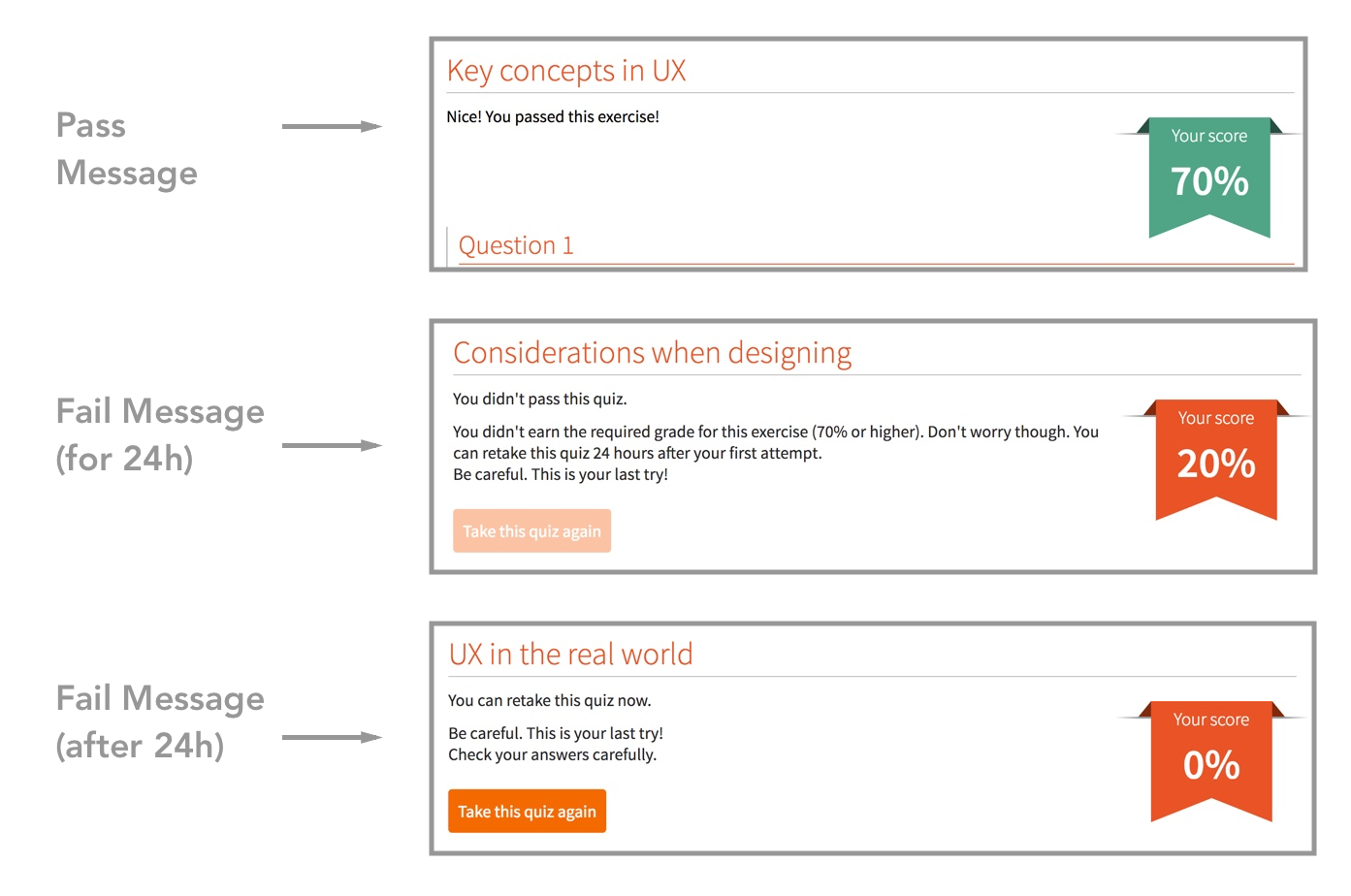Click the orange 'Take this quiz again' button
This screenshot has height=896, width=1351.
pyautogui.click(x=527, y=811)
